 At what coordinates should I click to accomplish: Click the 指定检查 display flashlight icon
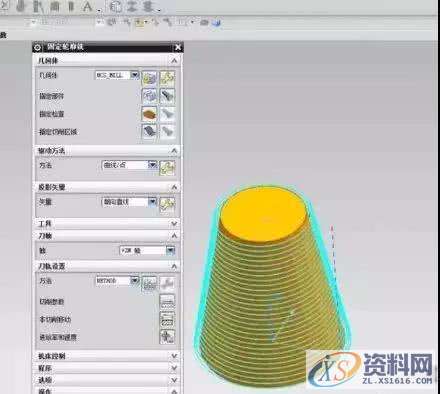(x=167, y=114)
